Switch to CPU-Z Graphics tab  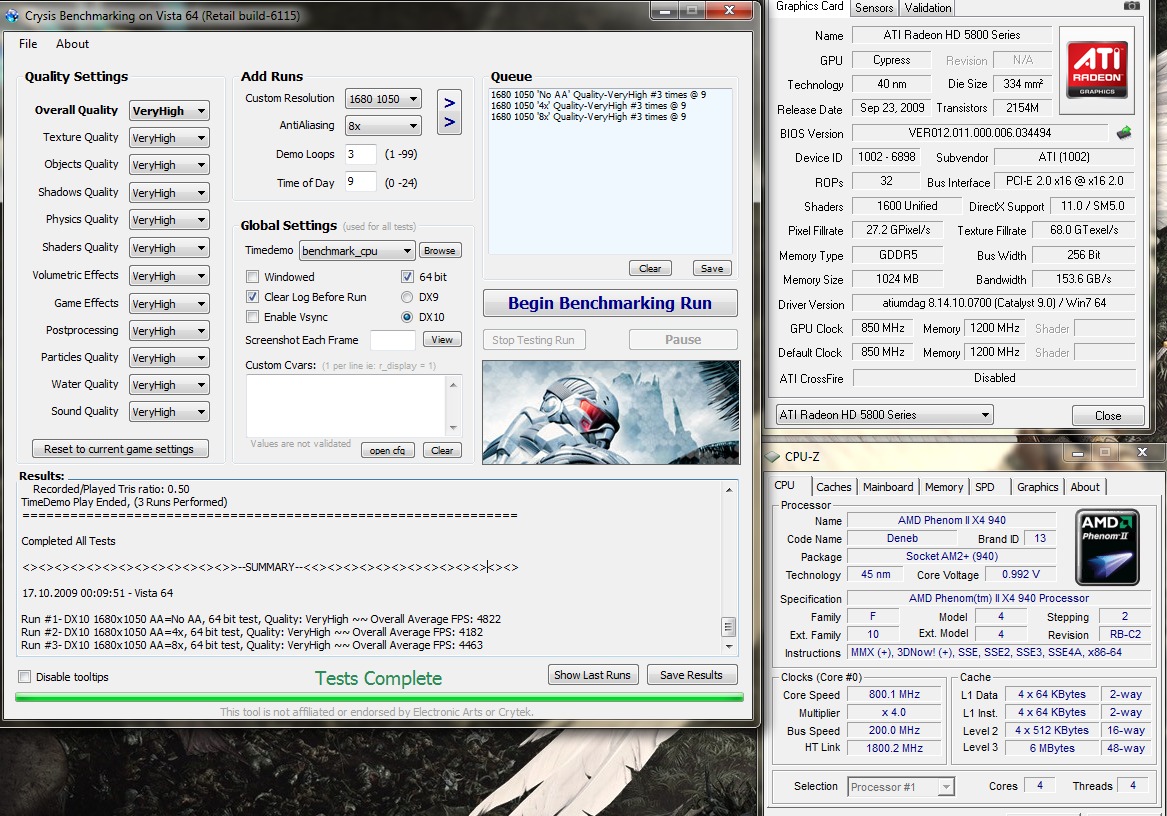(1037, 487)
